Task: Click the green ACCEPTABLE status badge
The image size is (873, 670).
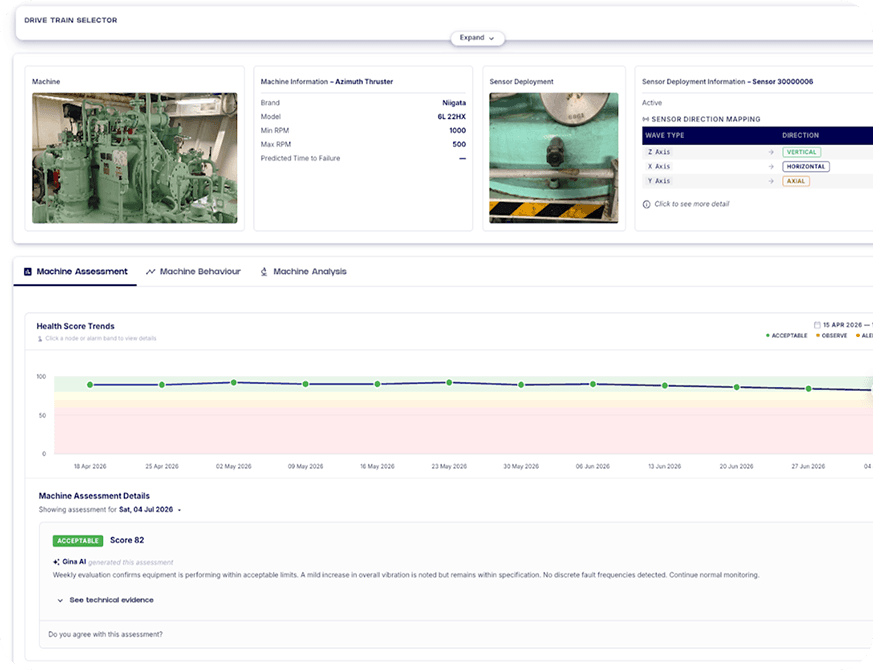Action: pos(78,541)
